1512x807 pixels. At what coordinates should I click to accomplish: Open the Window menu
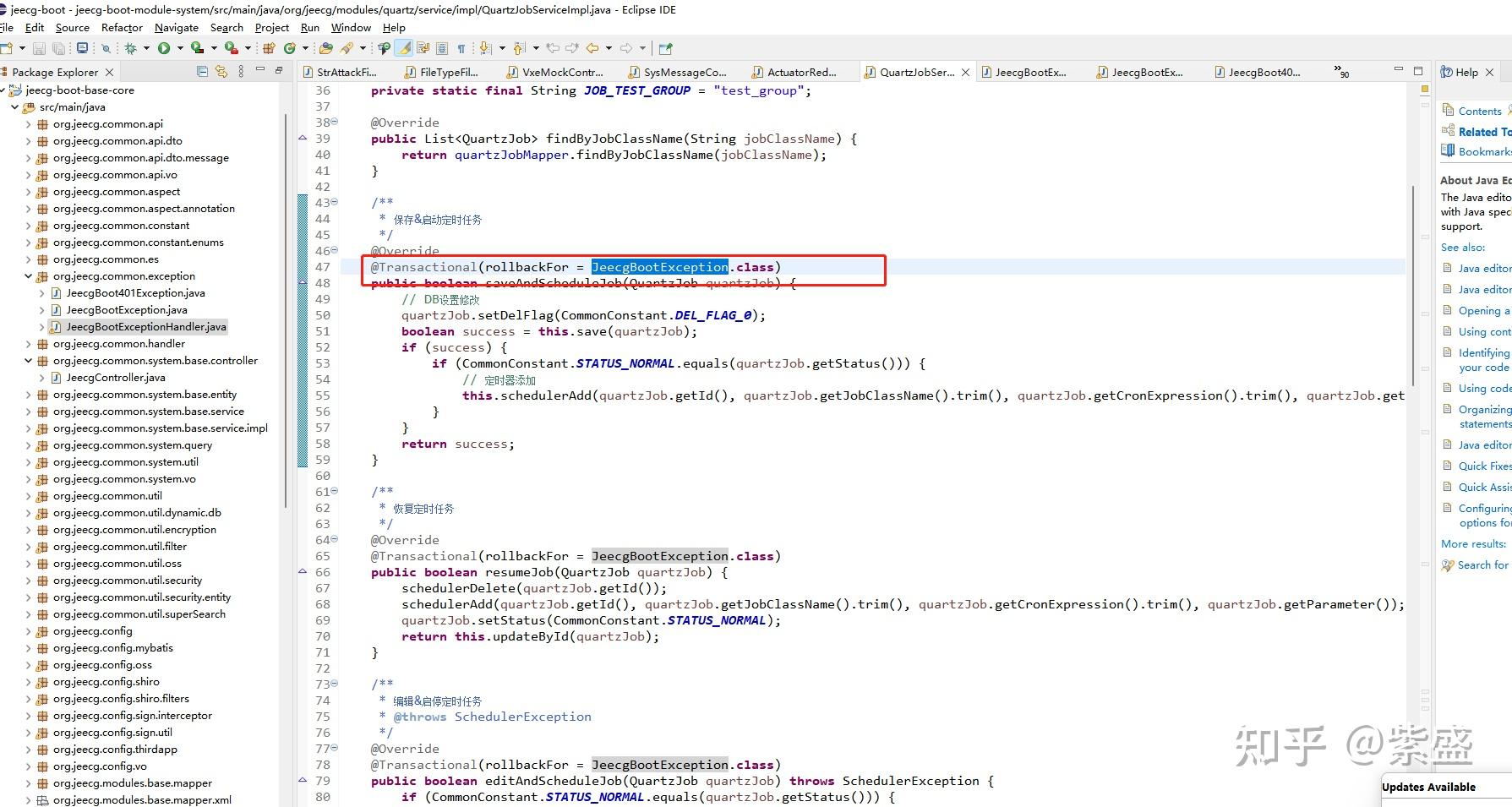point(351,27)
